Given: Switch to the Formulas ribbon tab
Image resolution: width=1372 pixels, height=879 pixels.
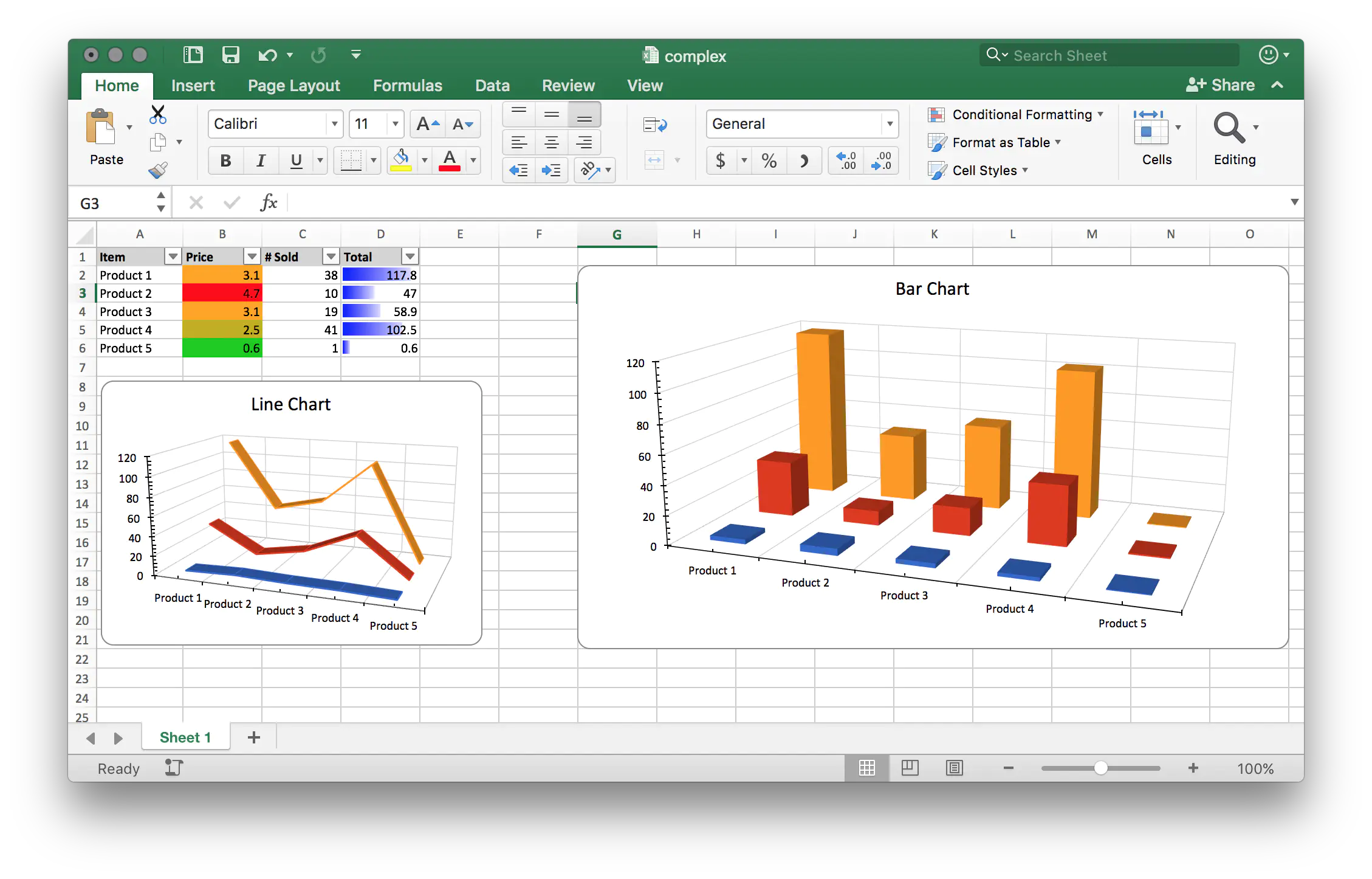Looking at the screenshot, I should click(x=407, y=86).
